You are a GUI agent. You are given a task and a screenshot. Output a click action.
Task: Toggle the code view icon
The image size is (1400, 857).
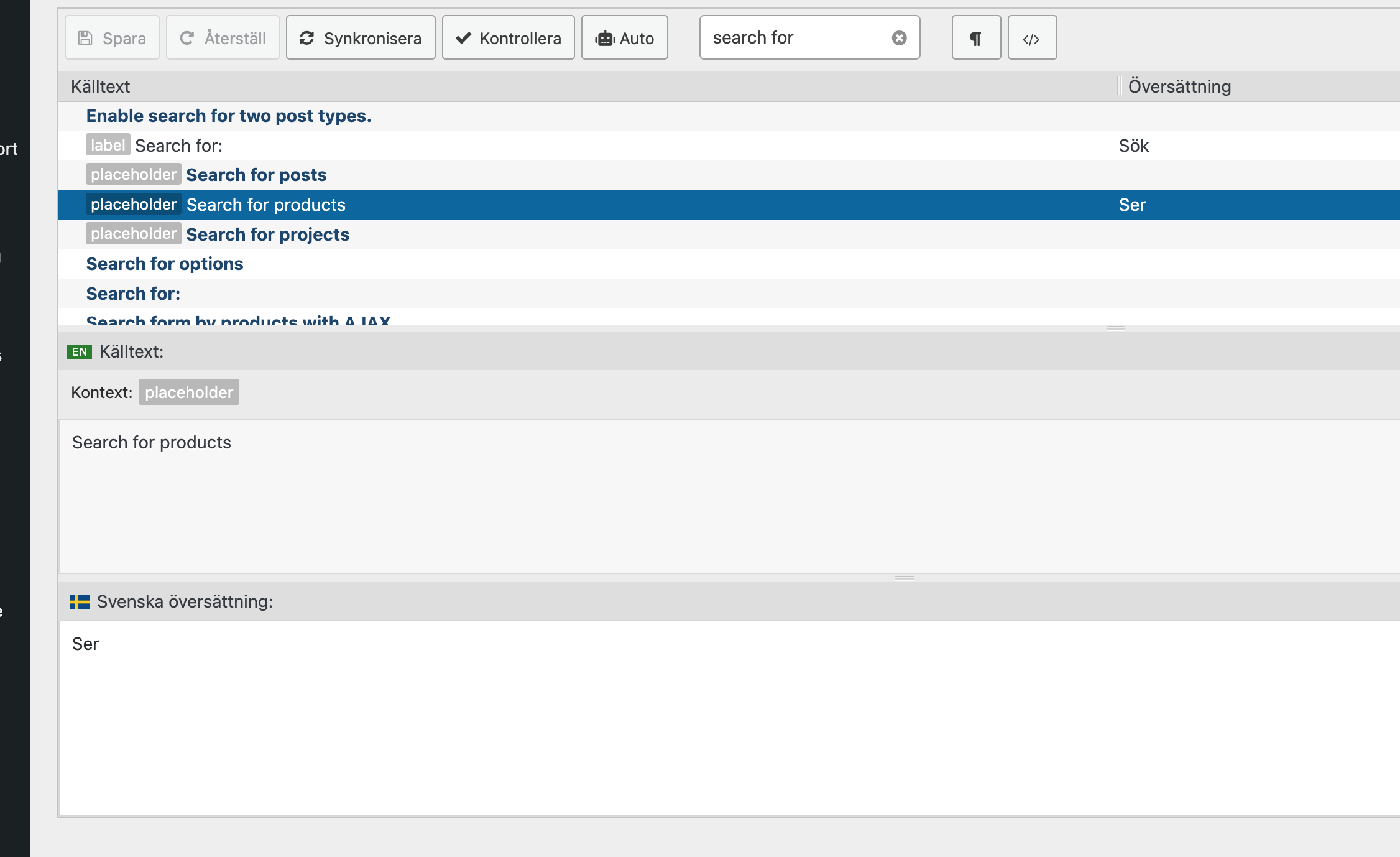coord(1032,38)
